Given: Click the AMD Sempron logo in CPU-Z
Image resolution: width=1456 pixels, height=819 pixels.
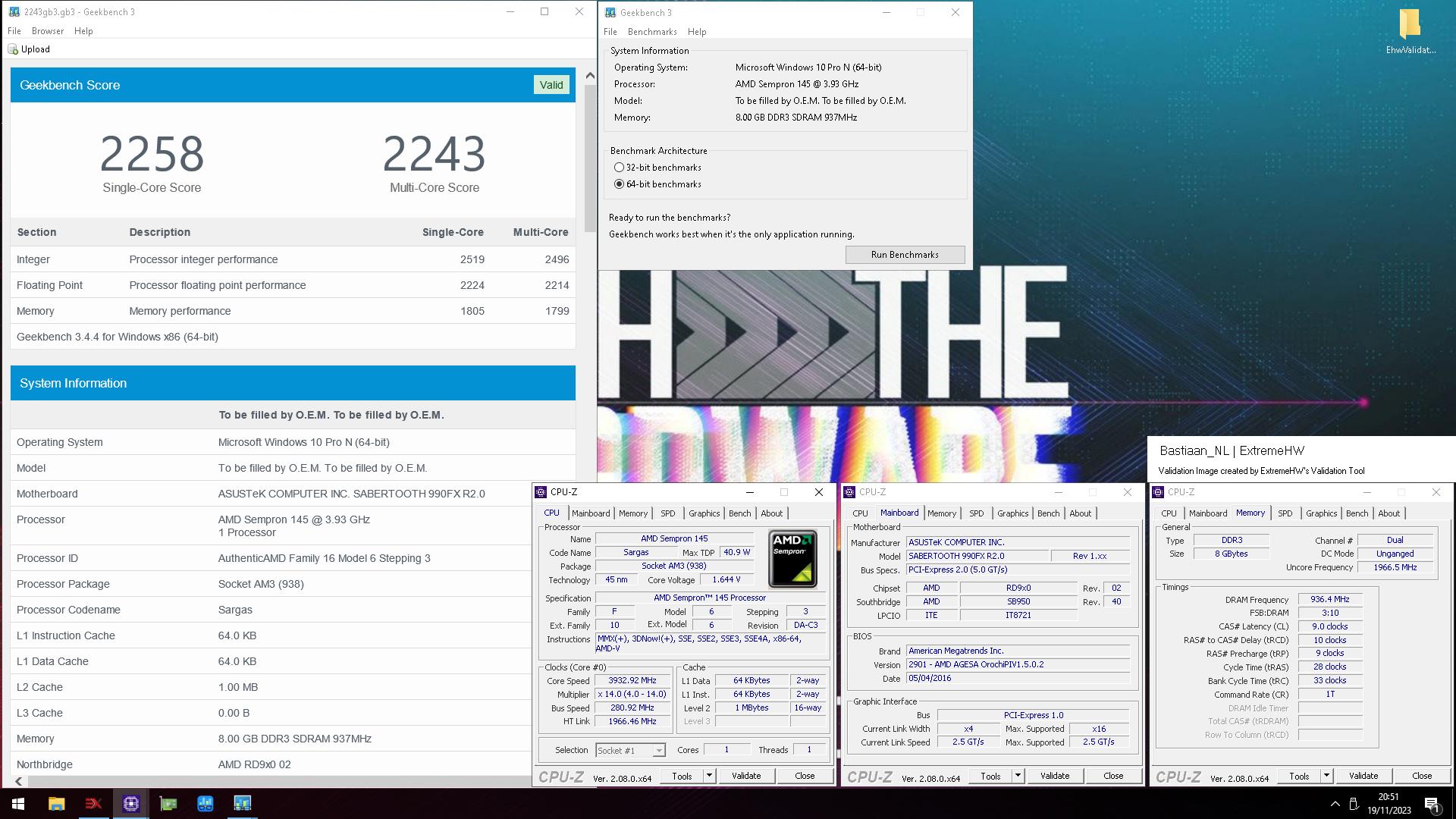Looking at the screenshot, I should click(x=792, y=559).
